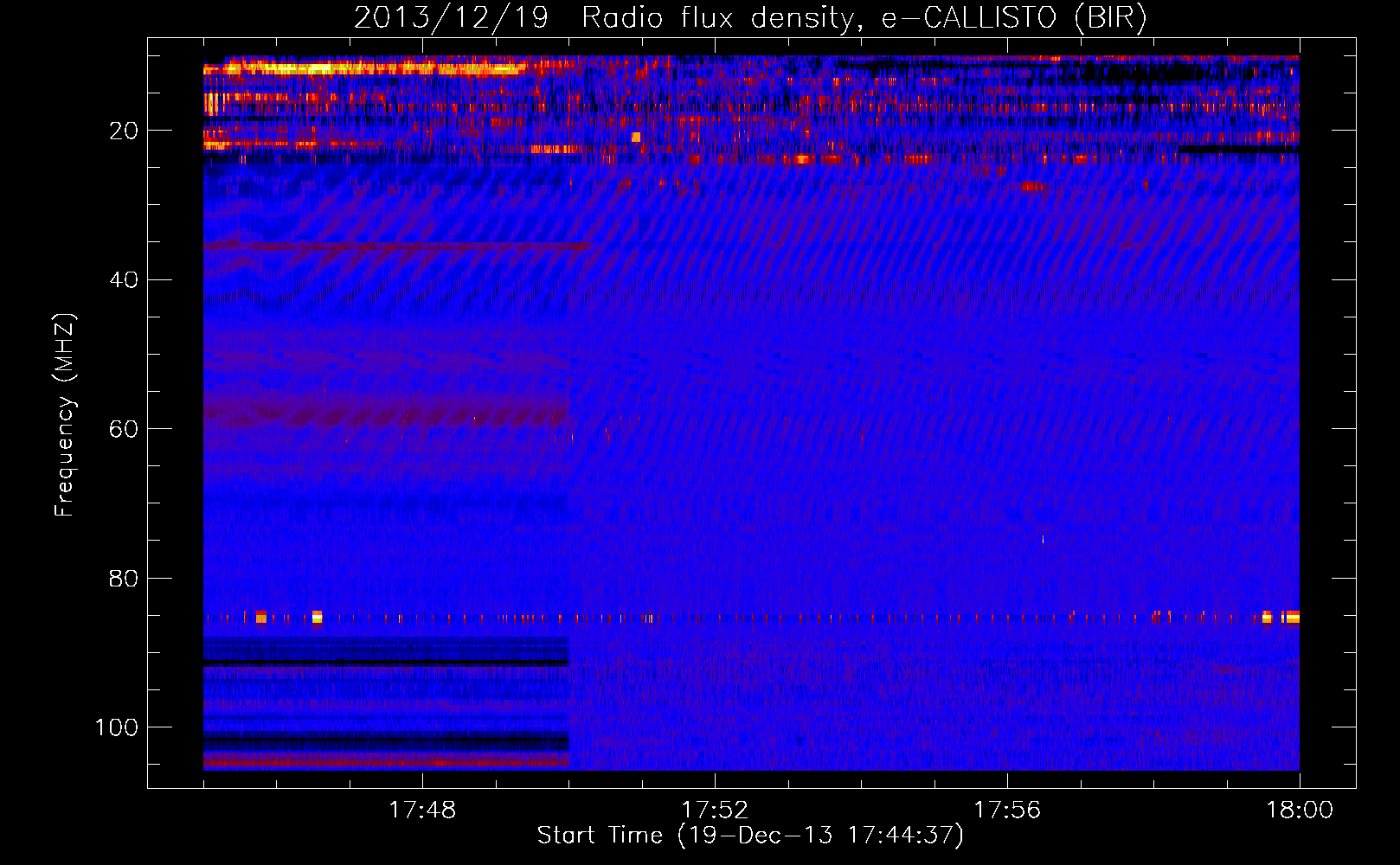
Task: Click the bright yellow emission band at top-left of spectrogram
Action: [365, 67]
